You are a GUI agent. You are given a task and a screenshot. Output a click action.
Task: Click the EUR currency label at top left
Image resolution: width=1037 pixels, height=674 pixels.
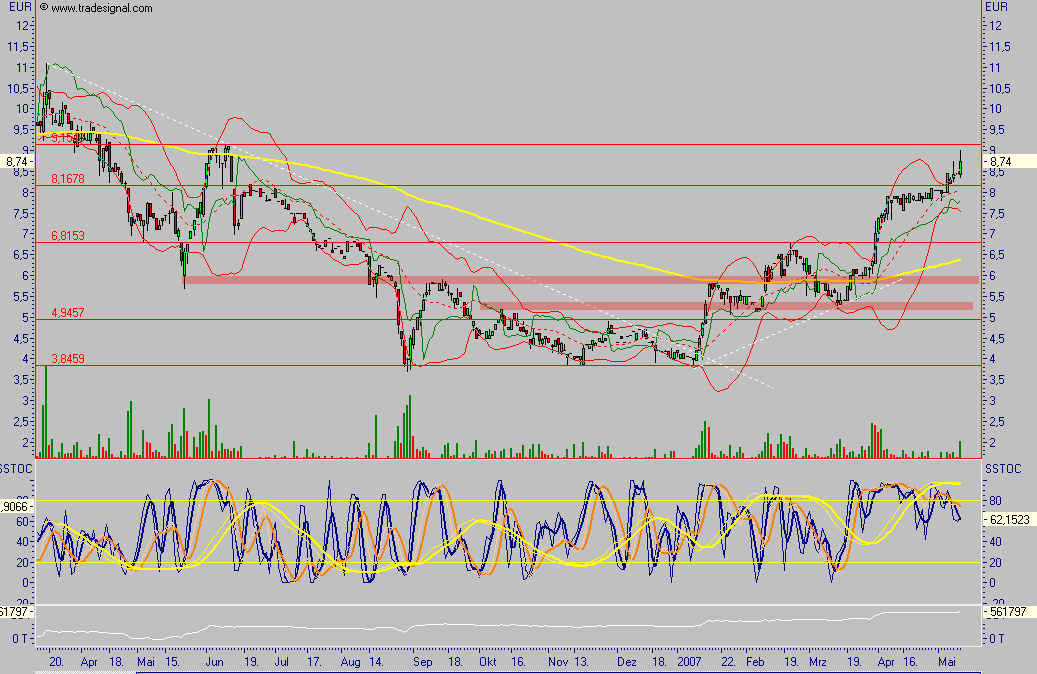coord(18,7)
